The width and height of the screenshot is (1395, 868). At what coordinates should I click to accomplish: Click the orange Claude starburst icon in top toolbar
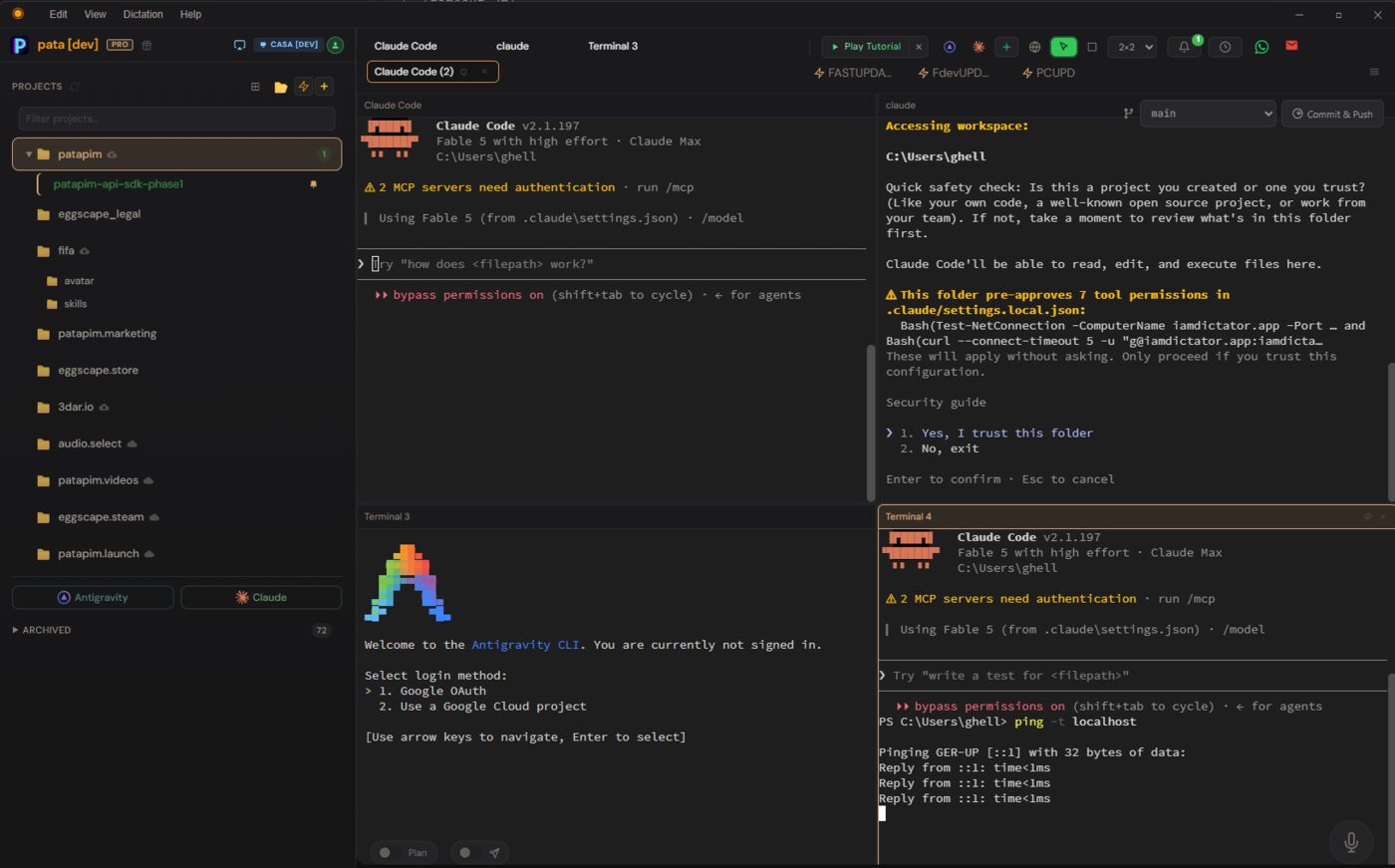(978, 47)
